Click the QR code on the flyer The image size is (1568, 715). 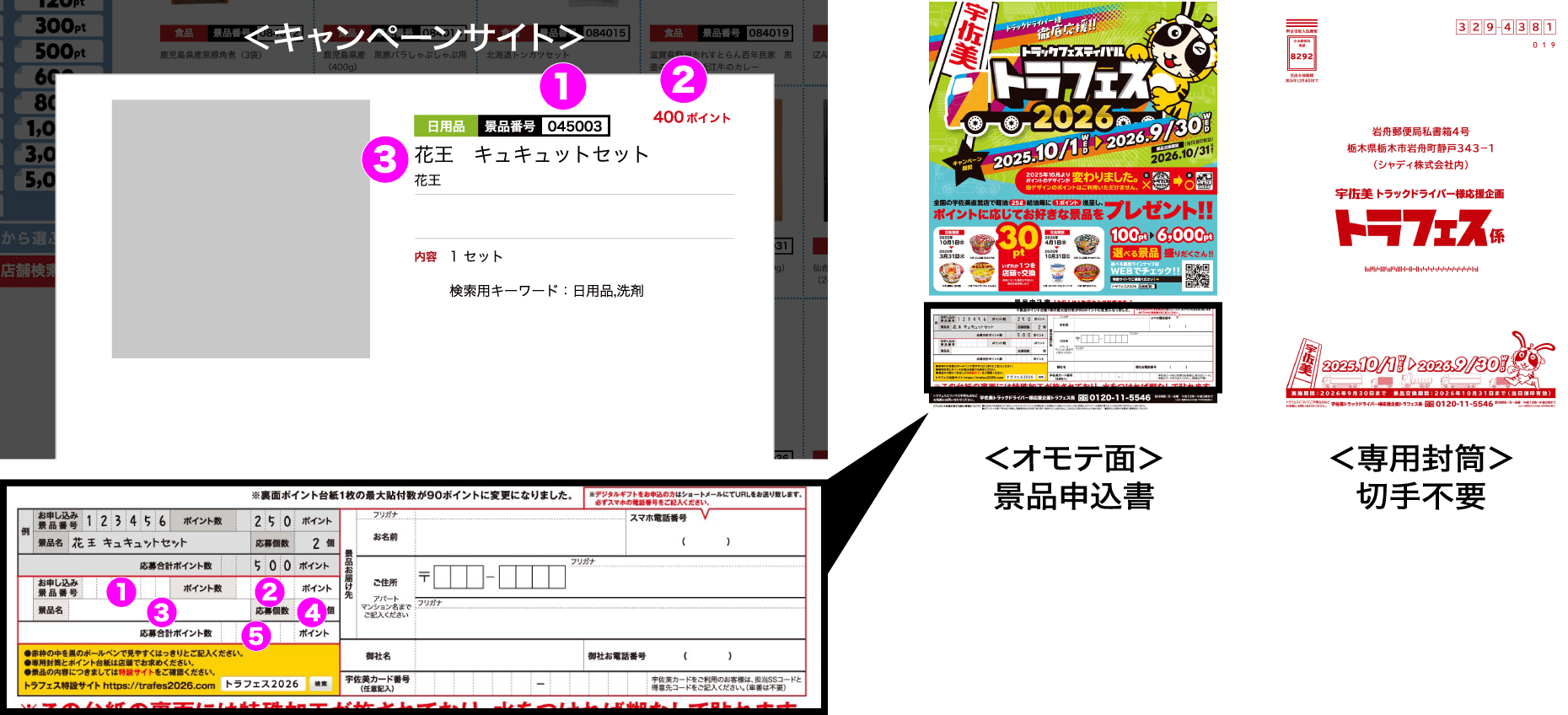coord(1197,276)
